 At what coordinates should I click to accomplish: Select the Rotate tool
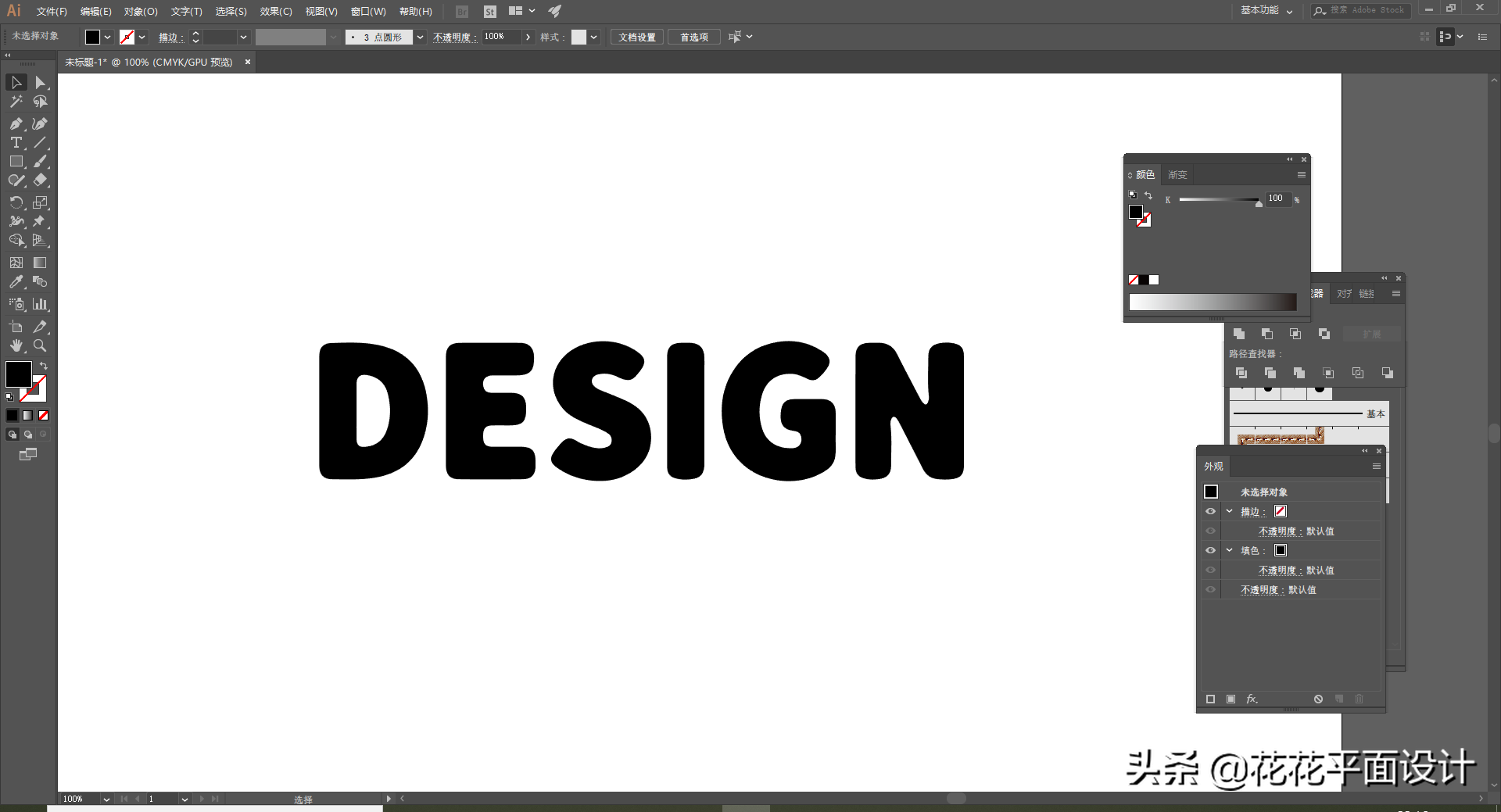coord(16,202)
